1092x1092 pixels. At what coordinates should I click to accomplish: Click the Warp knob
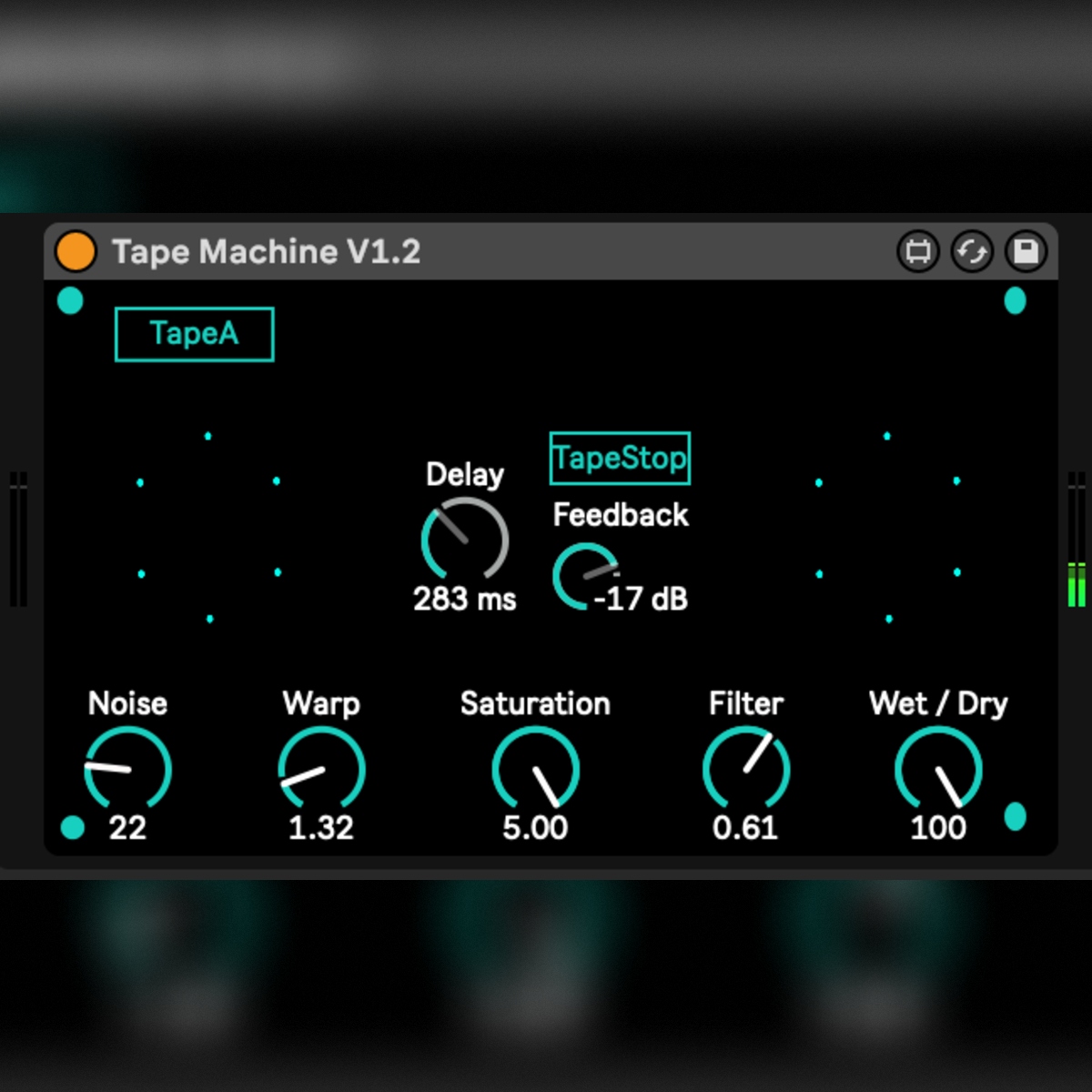pos(321,768)
